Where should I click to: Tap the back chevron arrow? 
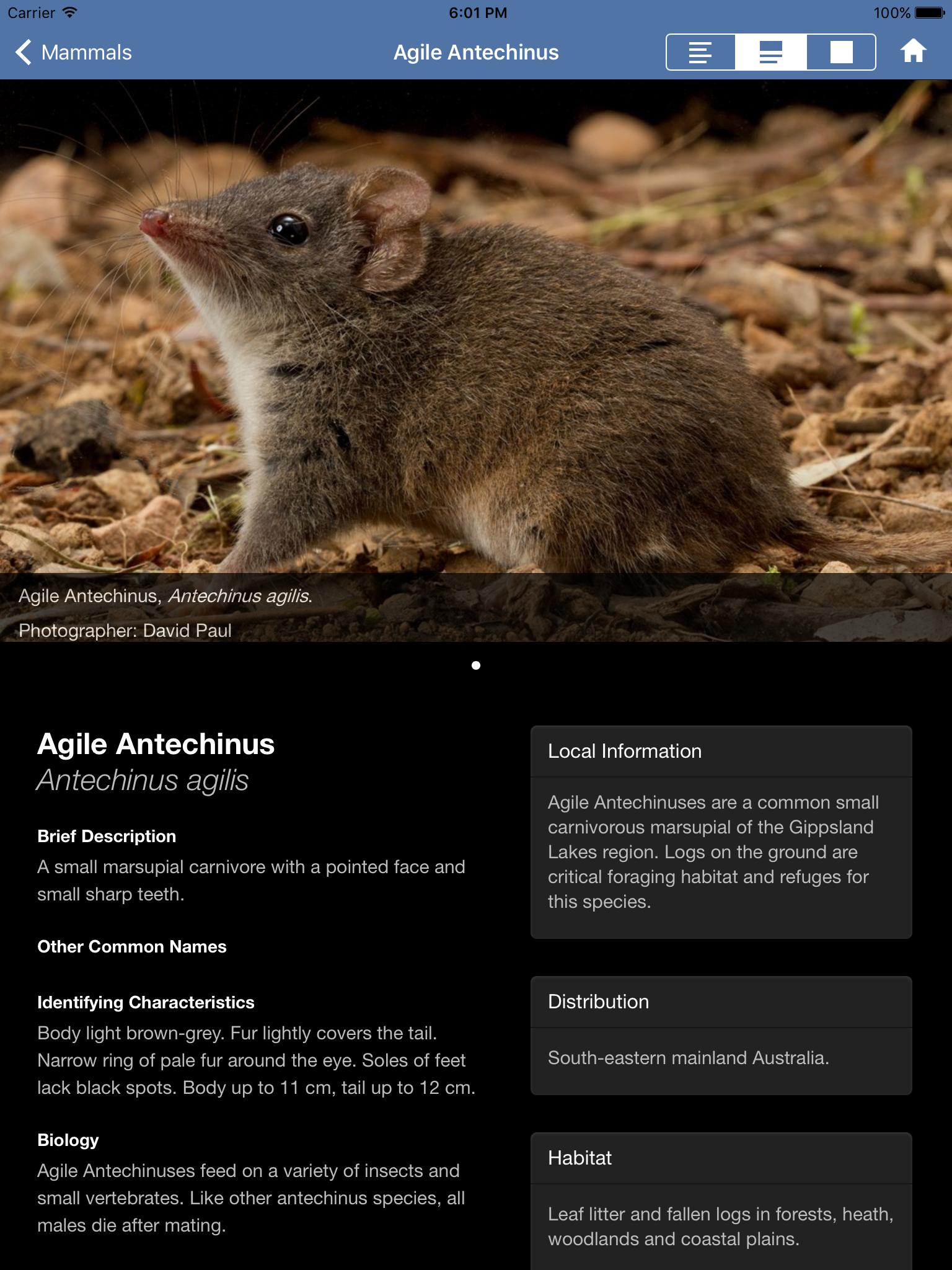point(24,52)
